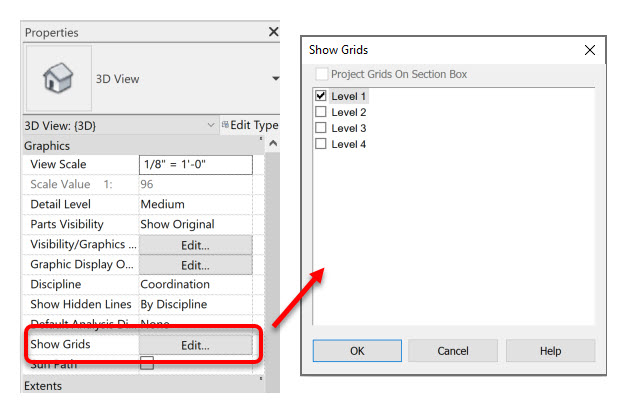
Task: Select Show Hidden Lines value By Discipline
Action: pyautogui.click(x=196, y=304)
